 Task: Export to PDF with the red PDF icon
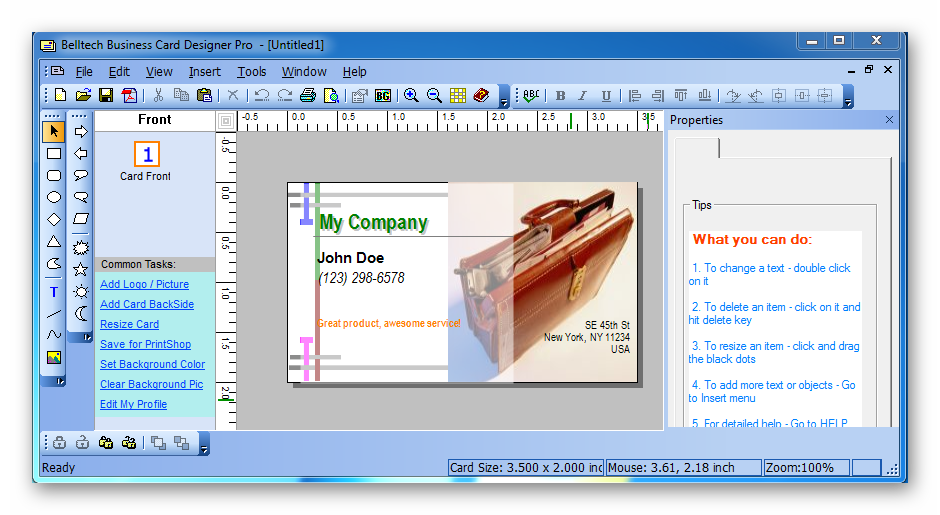tap(129, 95)
